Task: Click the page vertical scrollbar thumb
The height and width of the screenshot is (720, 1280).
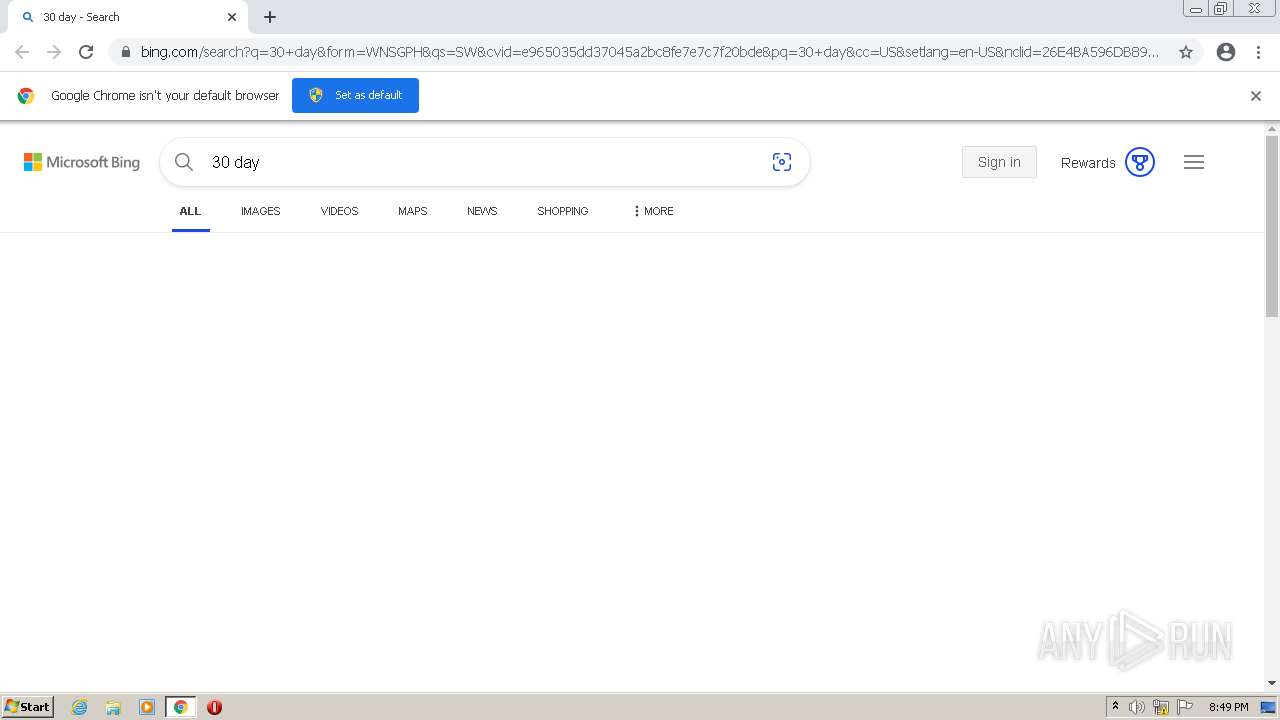Action: 1272,227
